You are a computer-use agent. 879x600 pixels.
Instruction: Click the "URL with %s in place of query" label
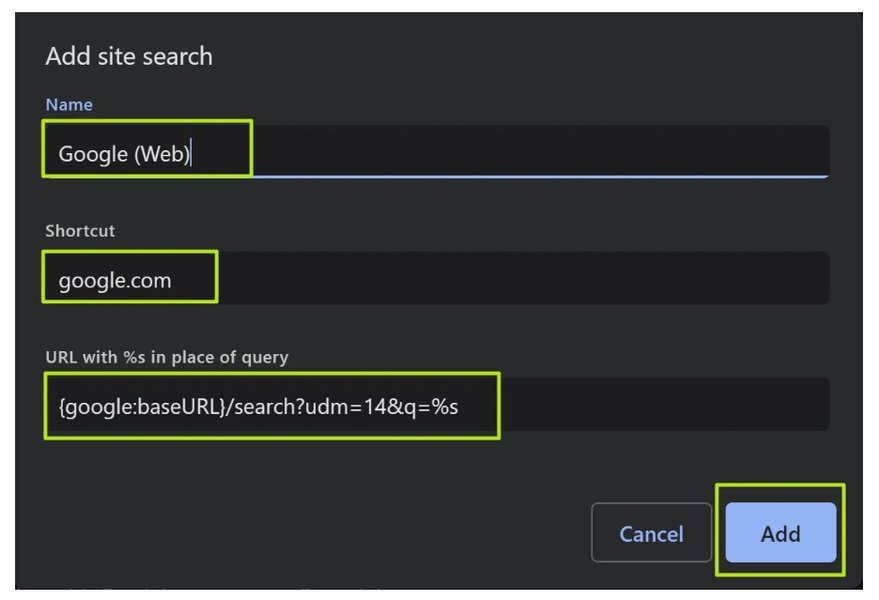[166, 357]
